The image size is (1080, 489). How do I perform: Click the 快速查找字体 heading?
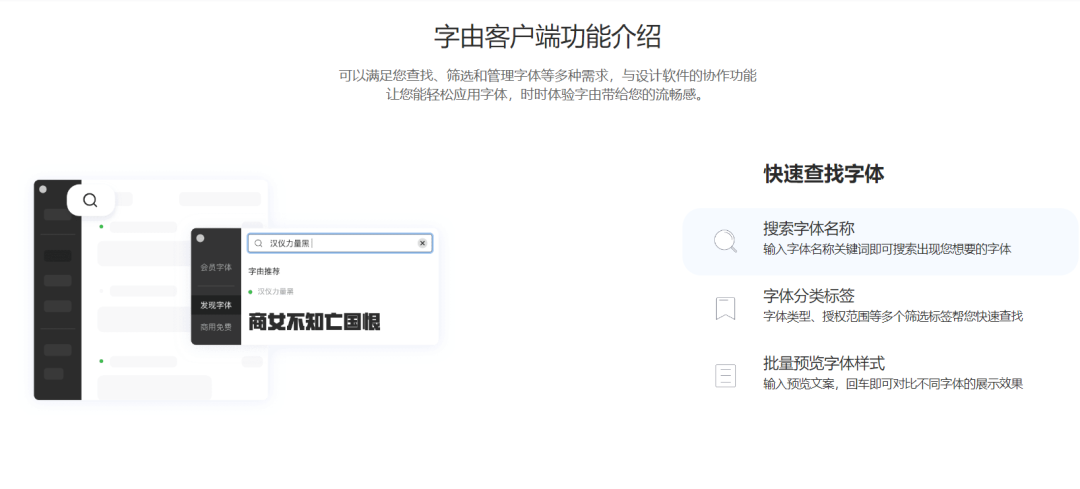click(x=823, y=174)
